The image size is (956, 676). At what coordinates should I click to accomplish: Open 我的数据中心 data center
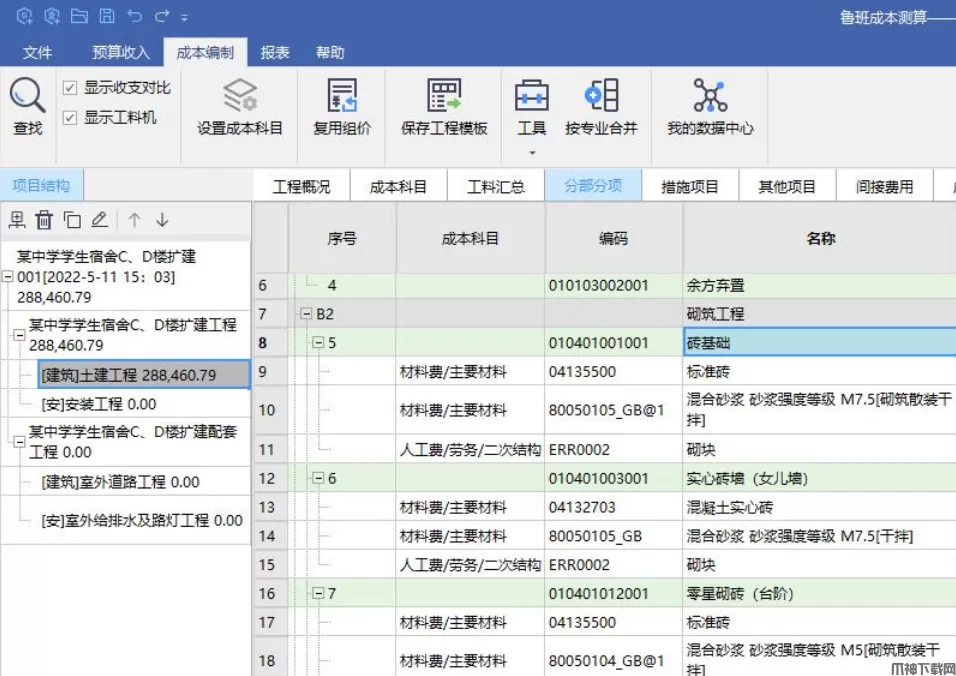710,97
